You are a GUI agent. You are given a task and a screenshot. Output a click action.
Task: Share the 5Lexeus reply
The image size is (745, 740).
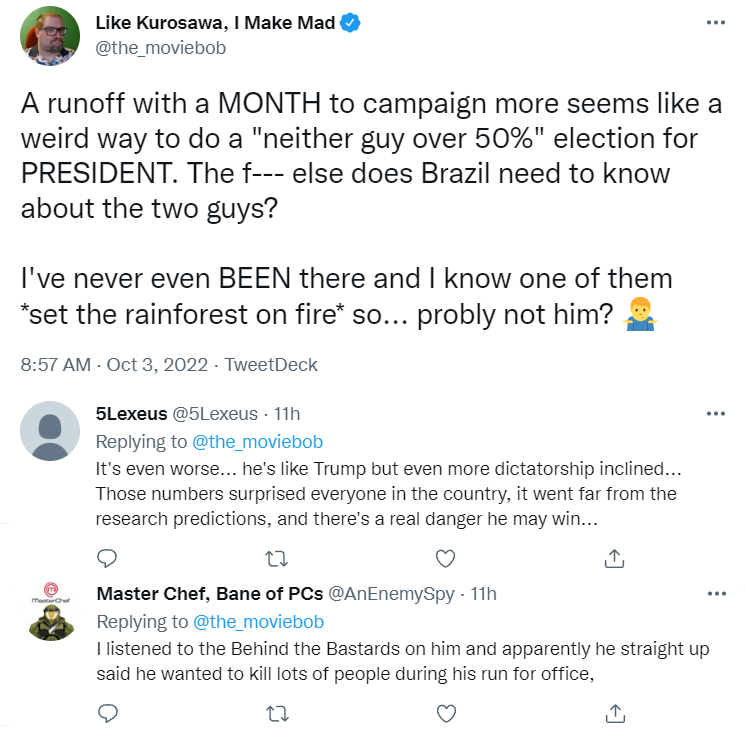[x=617, y=558]
